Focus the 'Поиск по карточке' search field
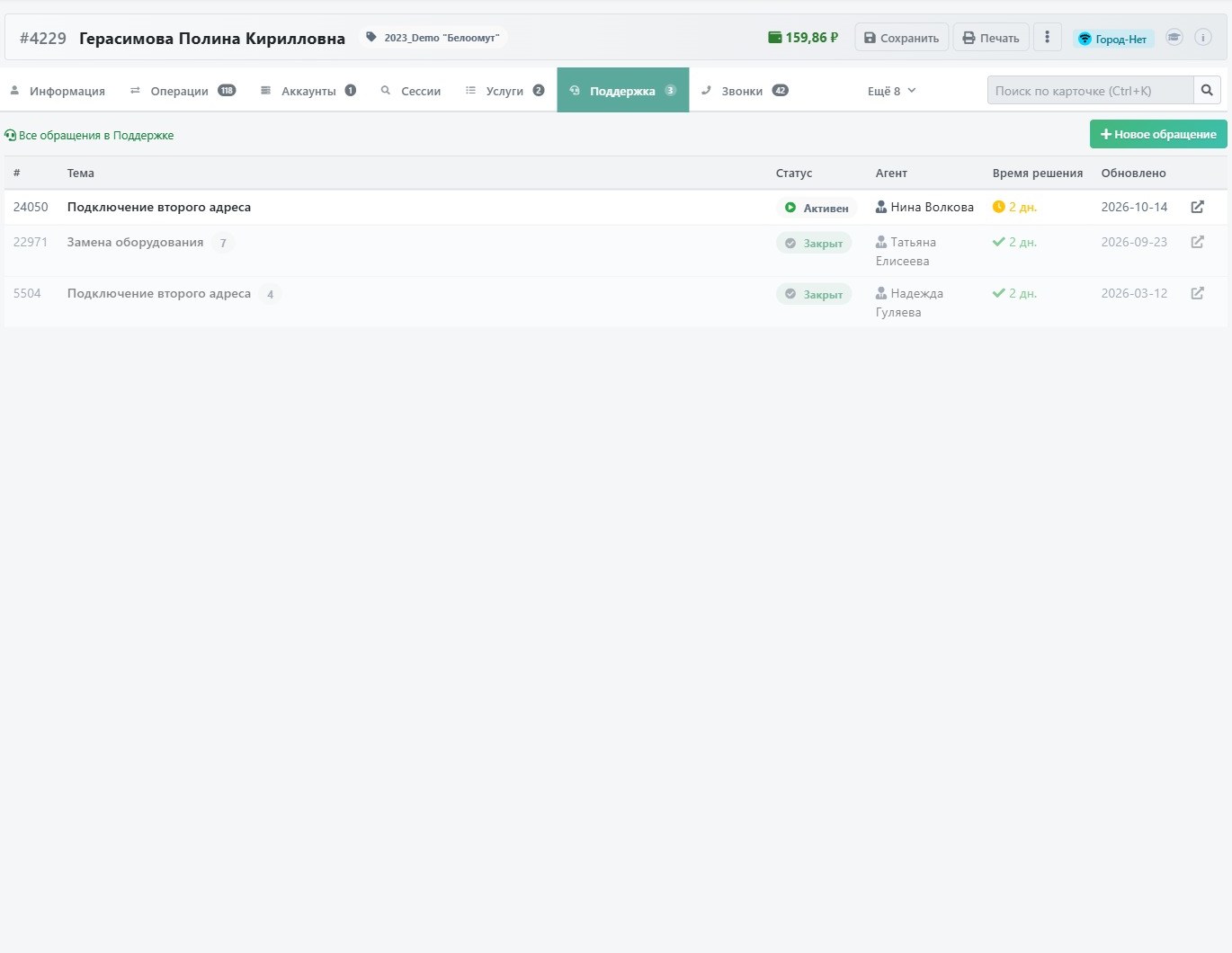1232x953 pixels. click(1091, 90)
